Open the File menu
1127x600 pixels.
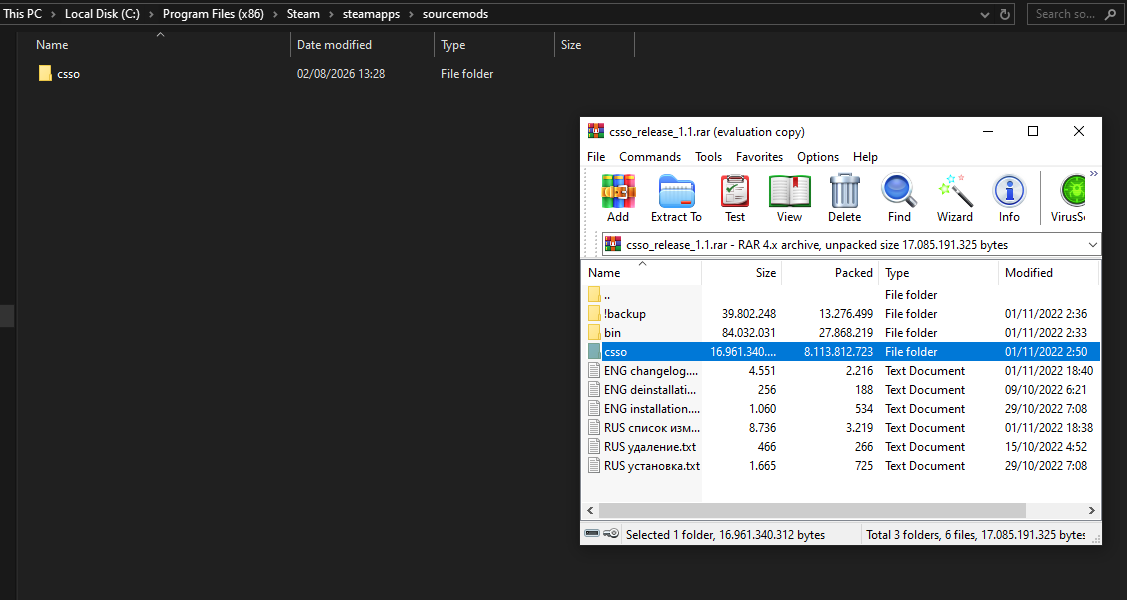pyautogui.click(x=596, y=157)
